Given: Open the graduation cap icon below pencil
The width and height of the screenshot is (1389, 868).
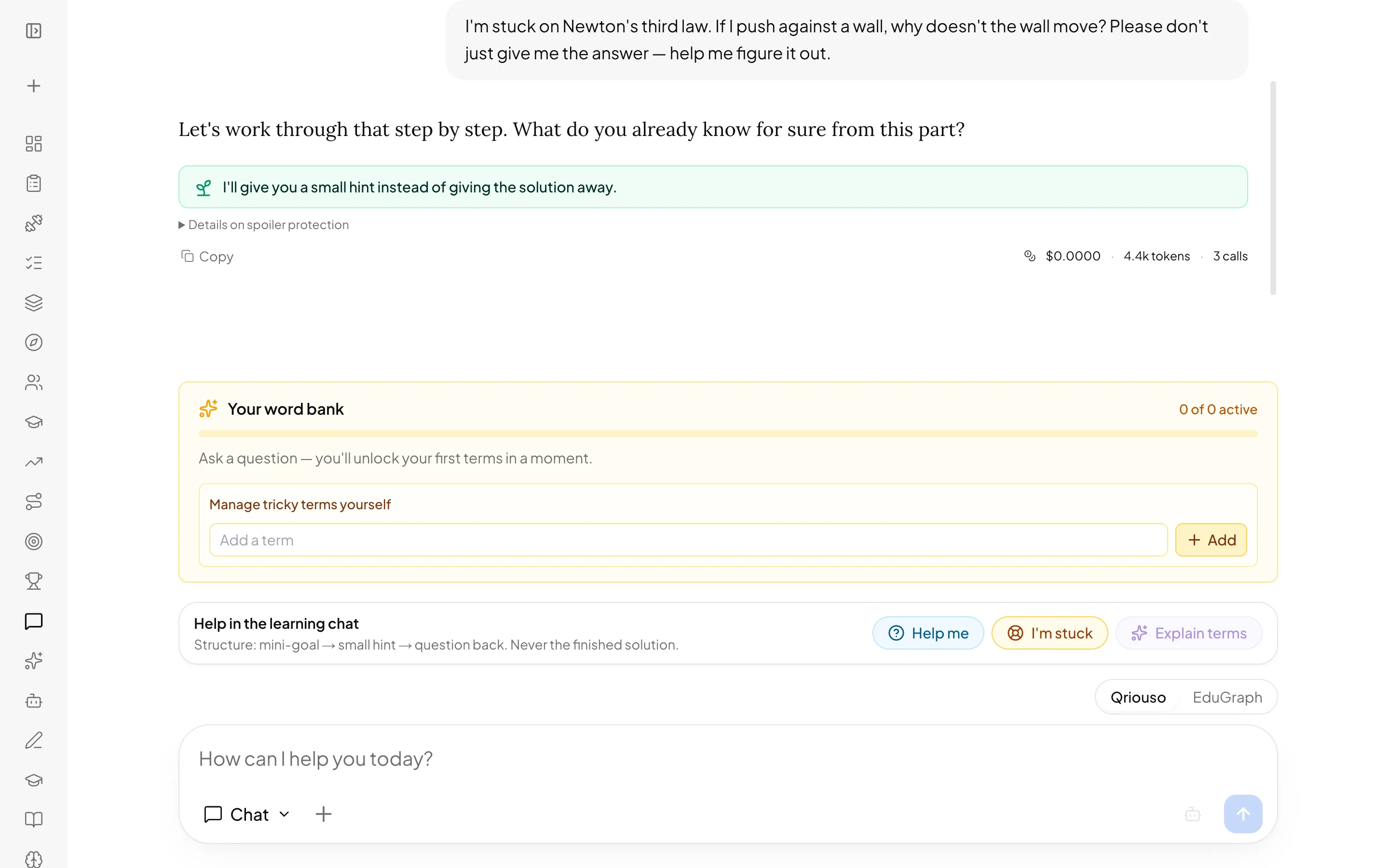Looking at the screenshot, I should point(33,780).
